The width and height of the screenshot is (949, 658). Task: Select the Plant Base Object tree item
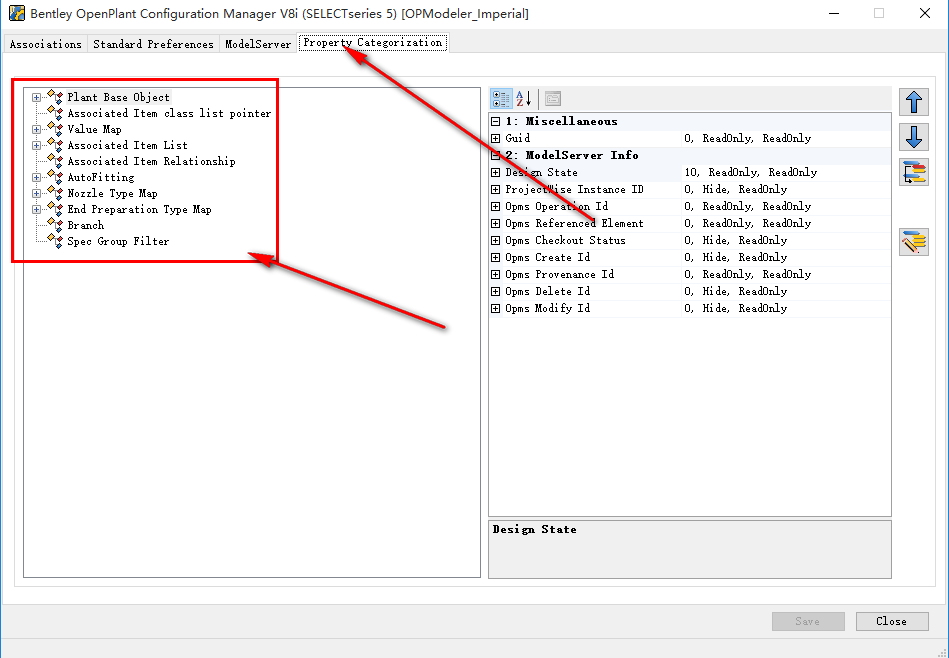click(x=119, y=97)
